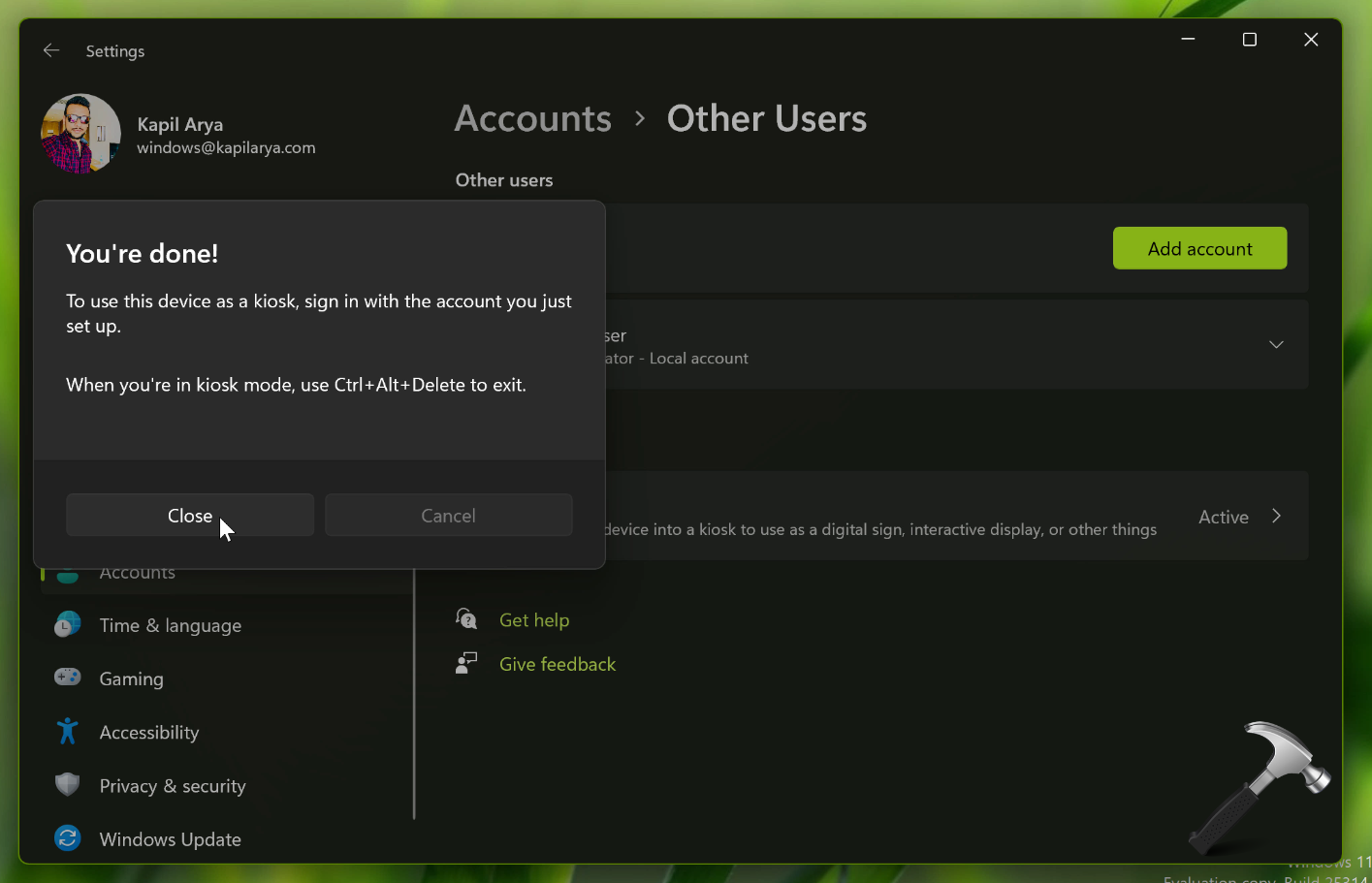The width and height of the screenshot is (1372, 883).
Task: Click the Gaming controller icon
Action: 67,678
